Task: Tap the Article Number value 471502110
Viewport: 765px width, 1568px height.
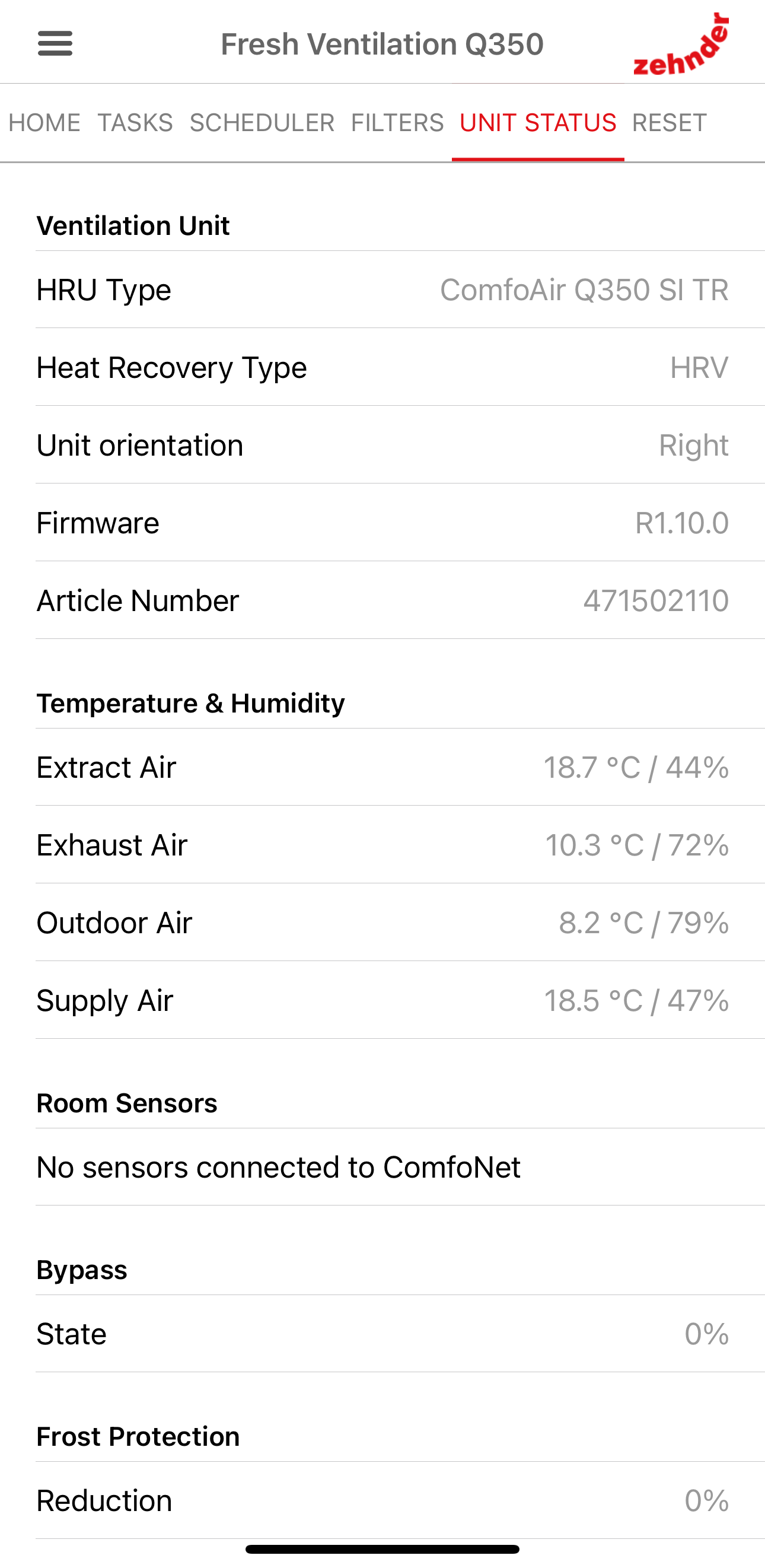Action: pos(655,602)
